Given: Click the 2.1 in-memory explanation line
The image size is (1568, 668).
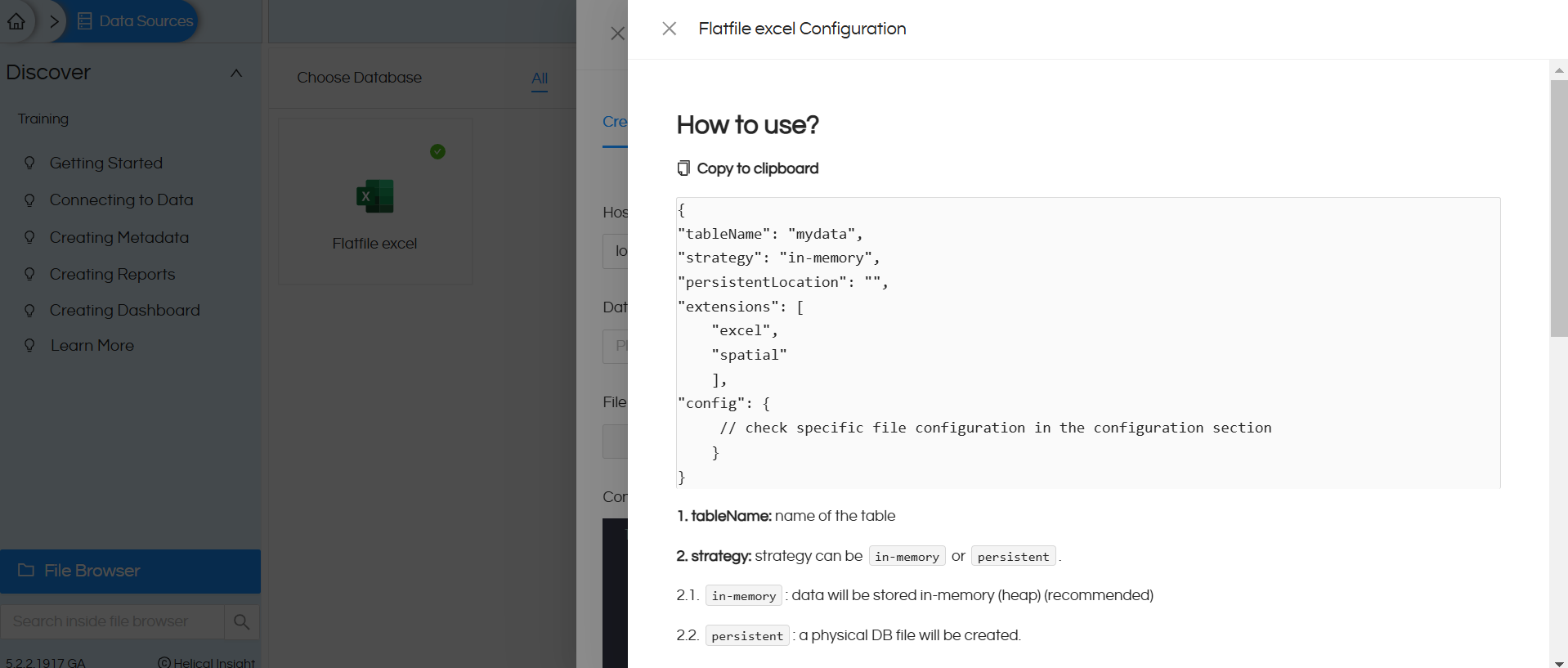Looking at the screenshot, I should point(915,595).
